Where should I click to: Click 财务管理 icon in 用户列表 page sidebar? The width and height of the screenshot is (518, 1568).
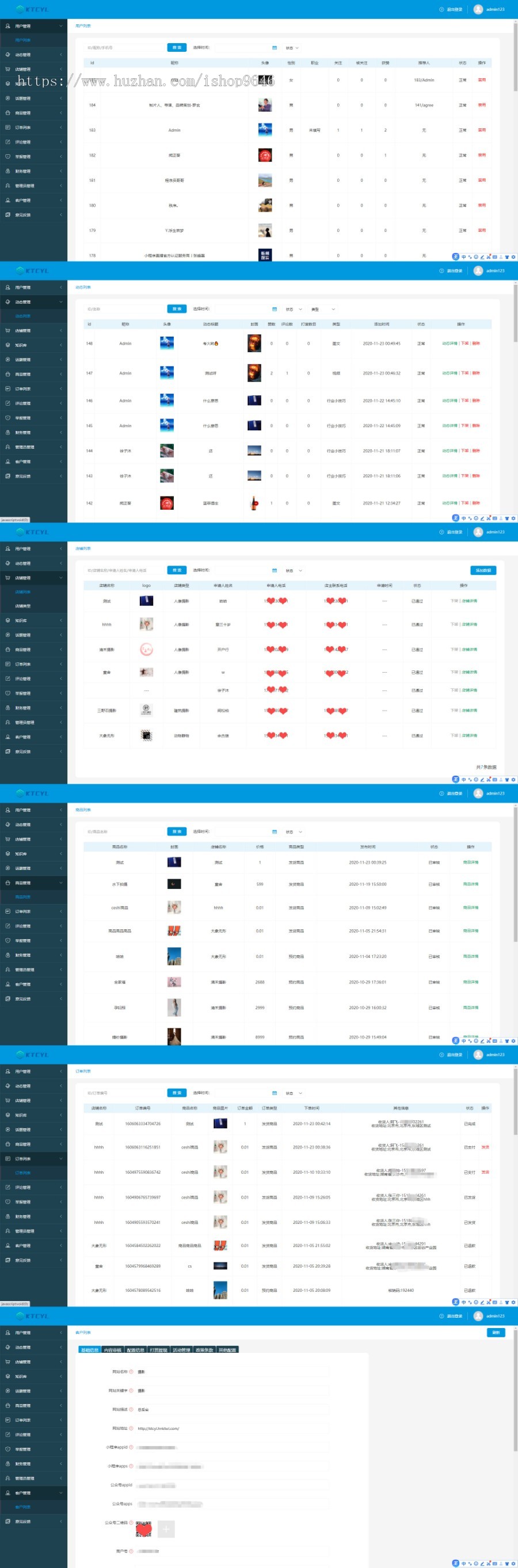click(x=7, y=171)
